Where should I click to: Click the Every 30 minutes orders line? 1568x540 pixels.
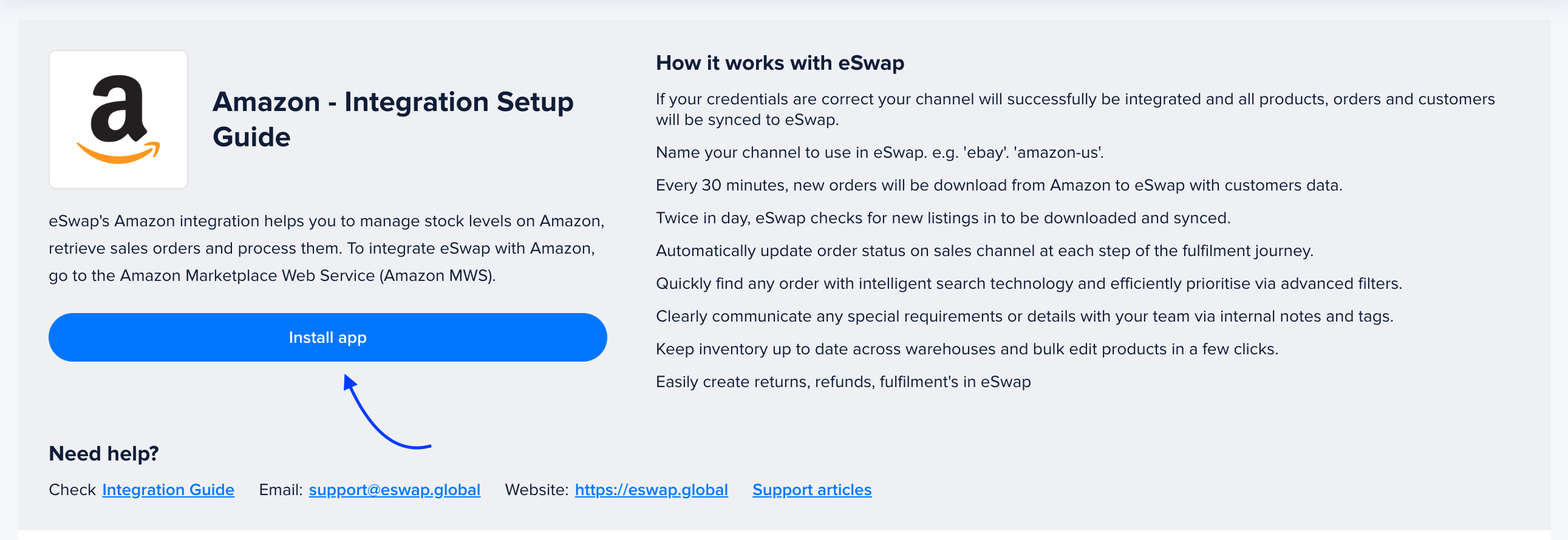(x=998, y=186)
